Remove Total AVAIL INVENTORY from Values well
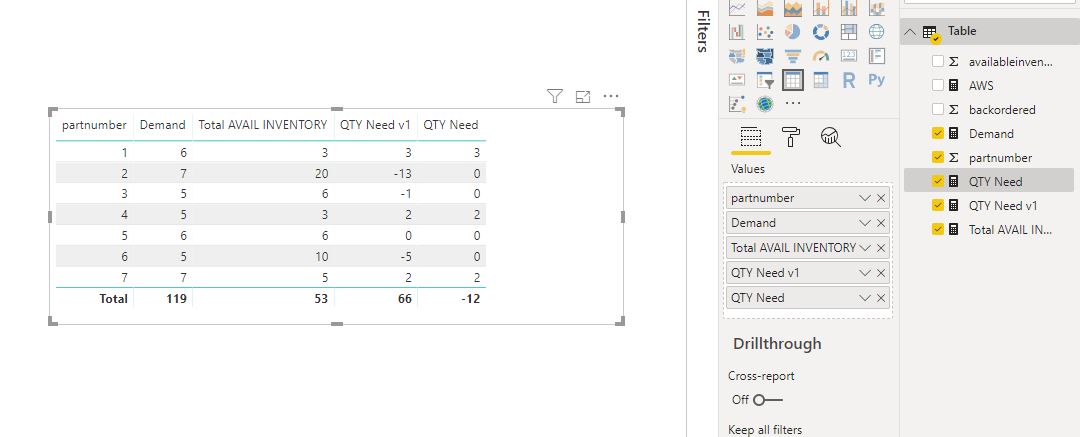This screenshot has height=437, width=1080. [x=881, y=248]
